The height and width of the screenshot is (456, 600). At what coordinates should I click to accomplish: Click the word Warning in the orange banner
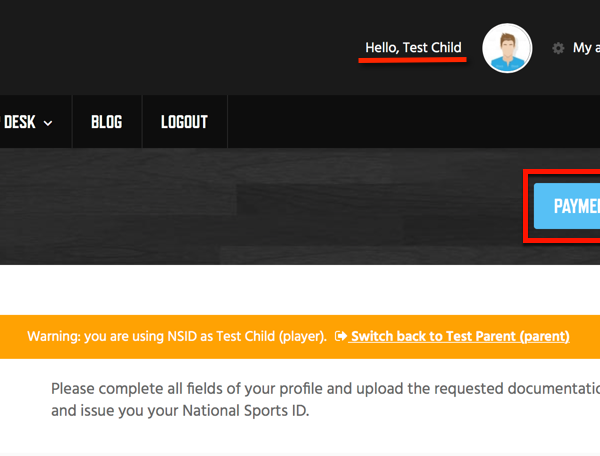point(54,337)
